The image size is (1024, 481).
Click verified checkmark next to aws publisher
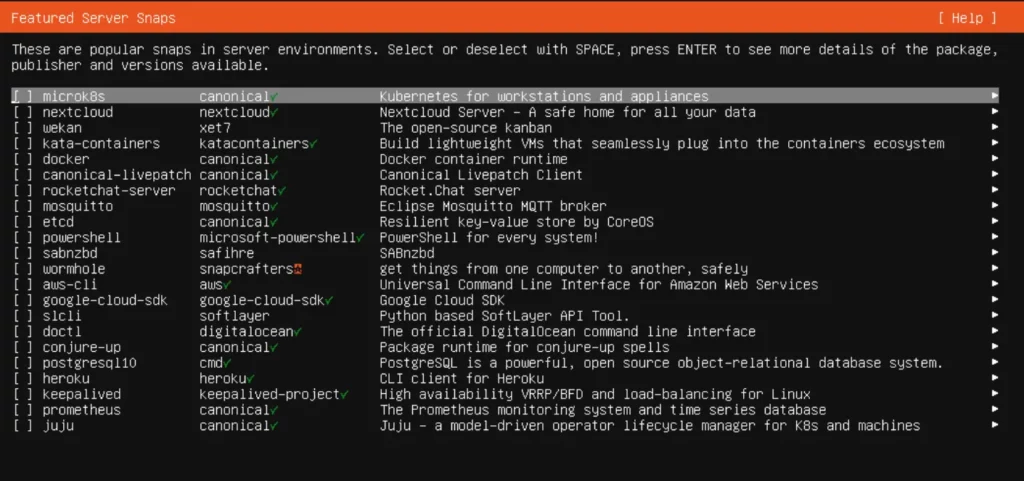(227, 285)
